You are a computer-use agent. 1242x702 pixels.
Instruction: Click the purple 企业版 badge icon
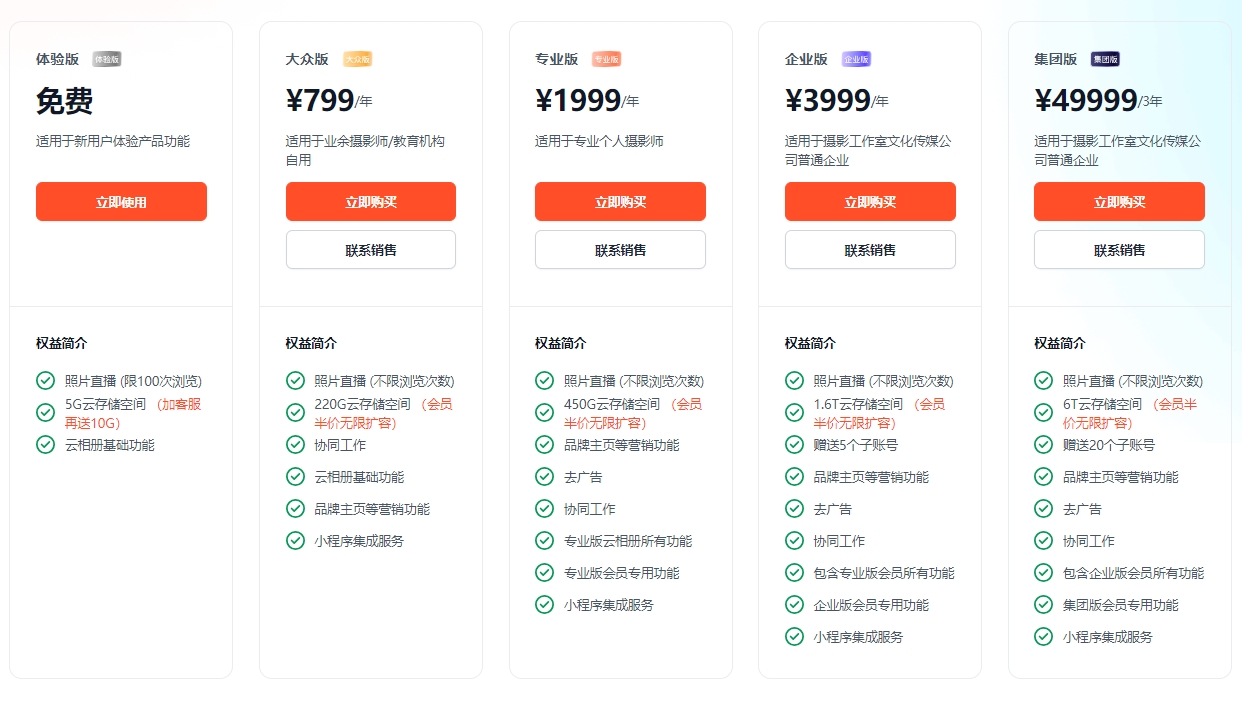click(856, 58)
